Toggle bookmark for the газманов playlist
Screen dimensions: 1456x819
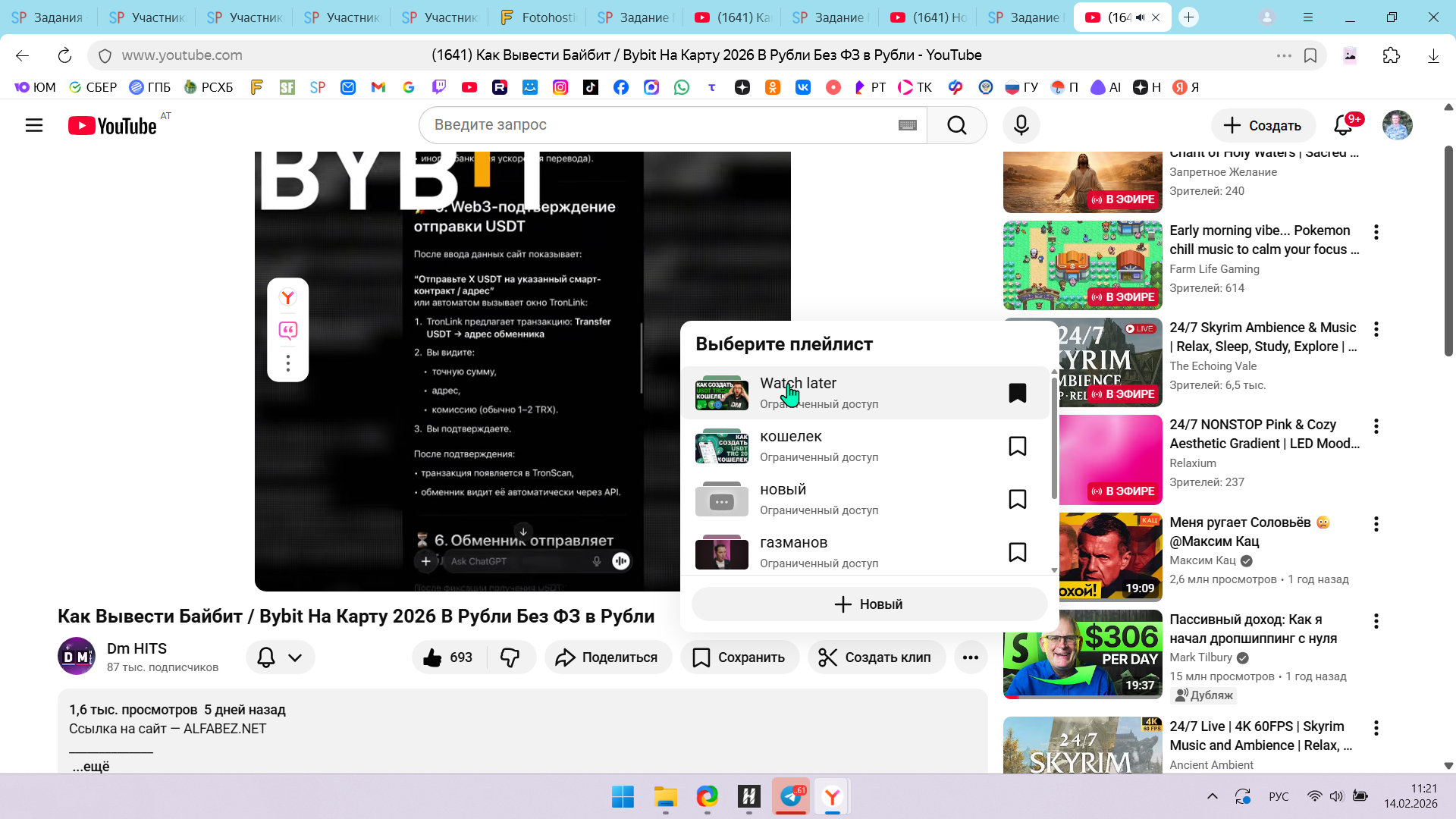coord(1017,552)
